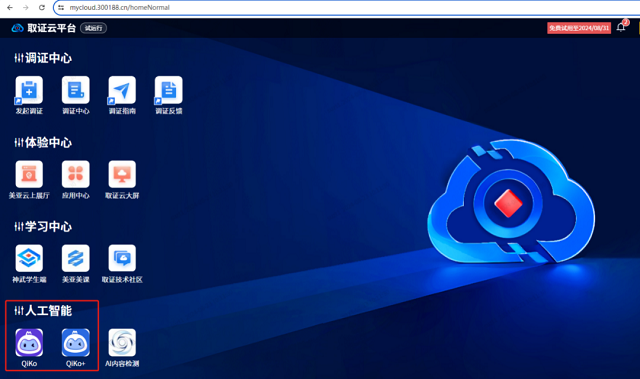Click the 试运行 badge beside the title

[x=93, y=28]
